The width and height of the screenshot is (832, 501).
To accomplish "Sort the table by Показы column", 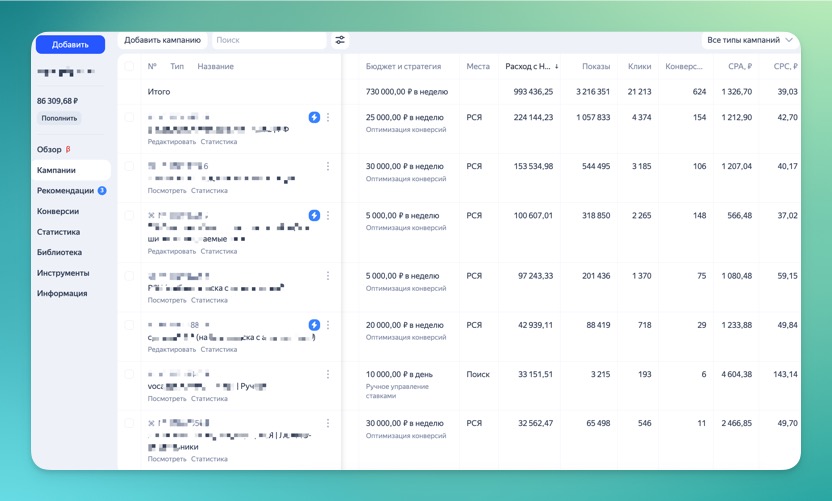I will pyautogui.click(x=596, y=67).
